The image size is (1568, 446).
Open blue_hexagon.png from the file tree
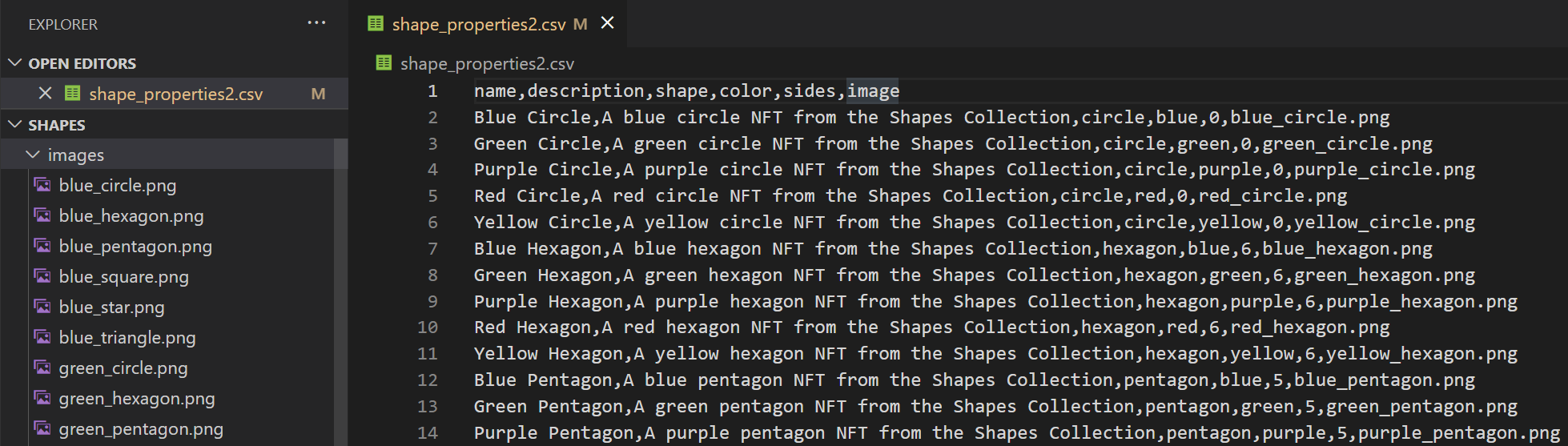pos(131,216)
